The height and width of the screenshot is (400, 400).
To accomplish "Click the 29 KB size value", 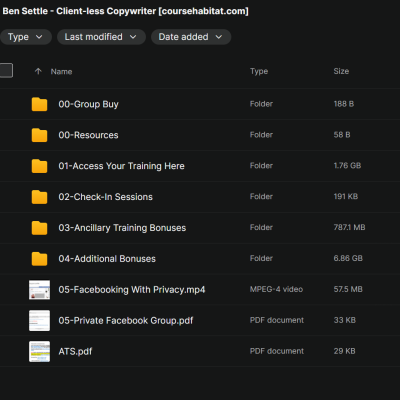I will point(344,351).
